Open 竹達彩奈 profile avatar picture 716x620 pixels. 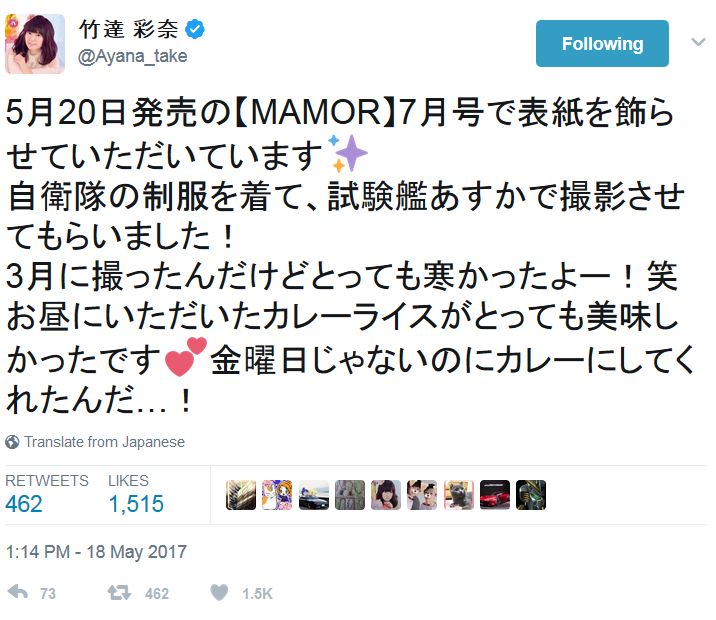click(35, 44)
